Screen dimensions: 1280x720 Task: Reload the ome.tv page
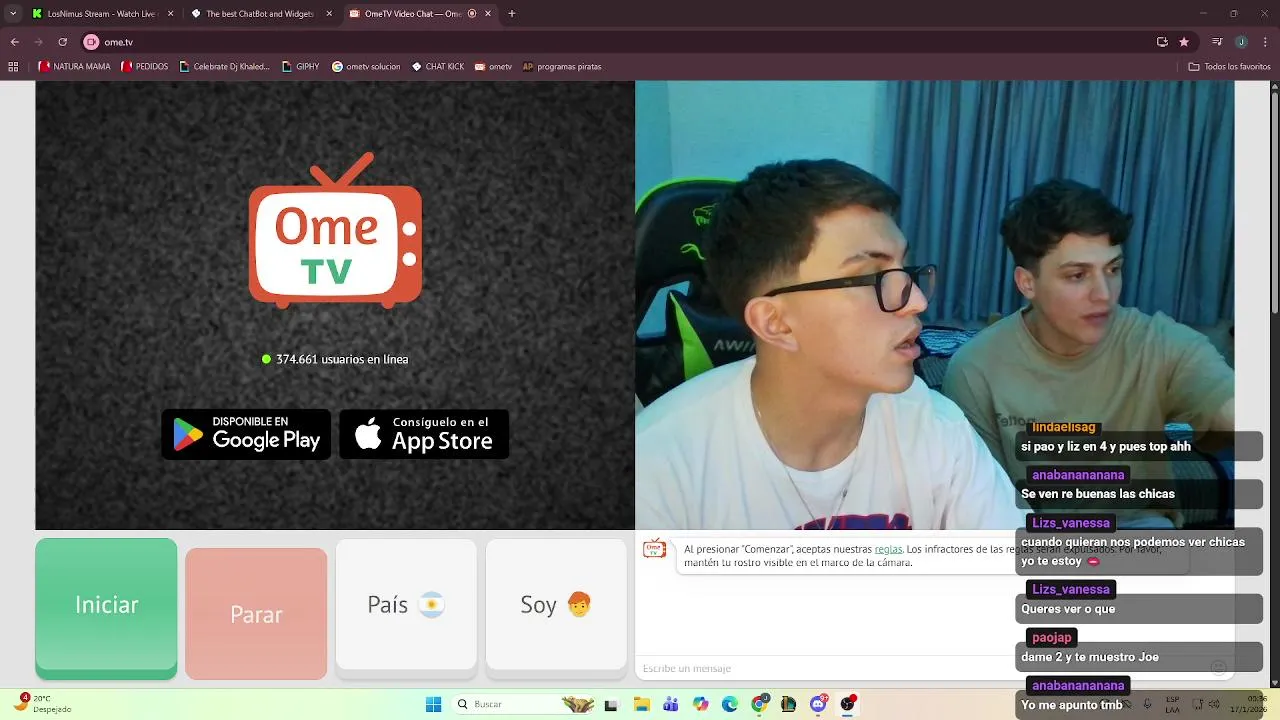pyautogui.click(x=62, y=42)
